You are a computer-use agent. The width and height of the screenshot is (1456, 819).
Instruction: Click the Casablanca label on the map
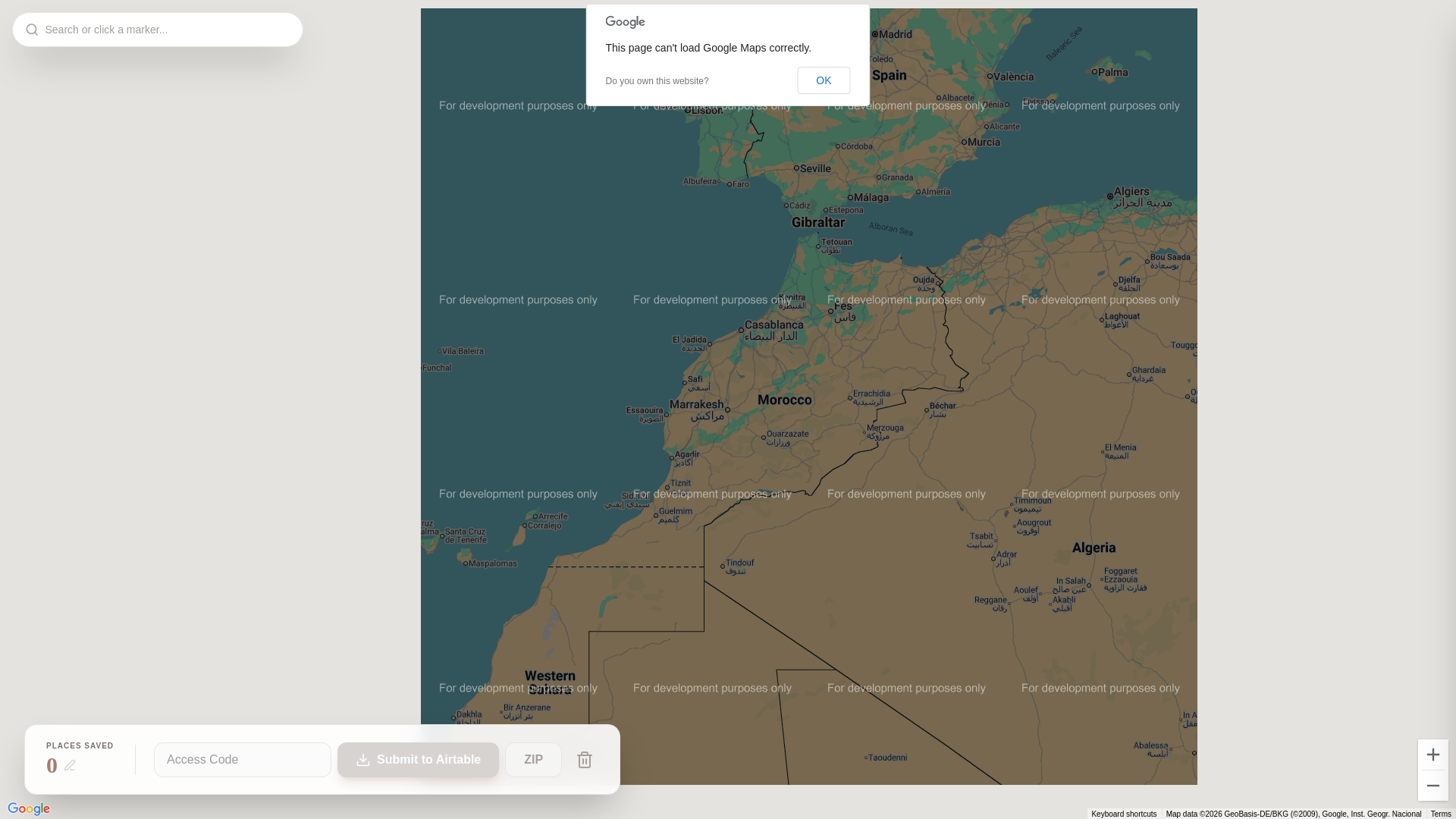pos(773,325)
